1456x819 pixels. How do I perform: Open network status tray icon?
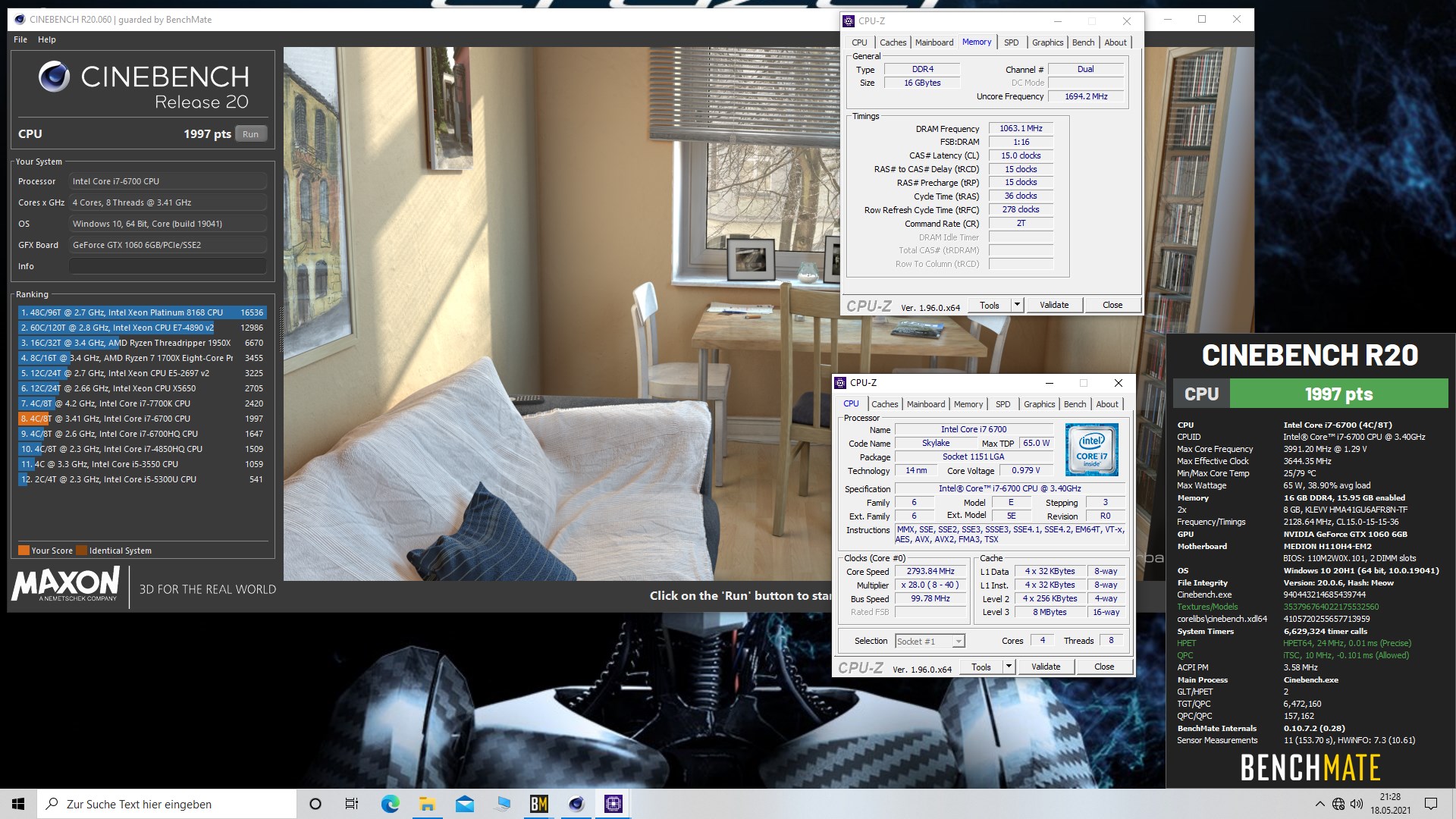(1338, 804)
